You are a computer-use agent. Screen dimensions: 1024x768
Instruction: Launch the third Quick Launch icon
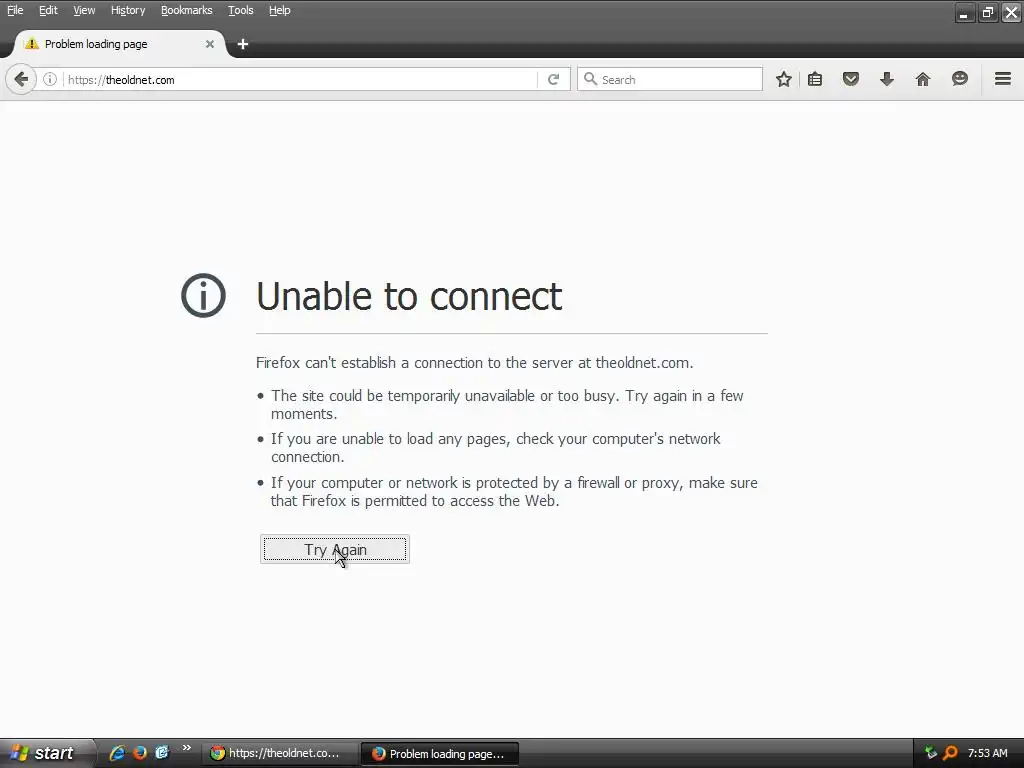pos(161,753)
